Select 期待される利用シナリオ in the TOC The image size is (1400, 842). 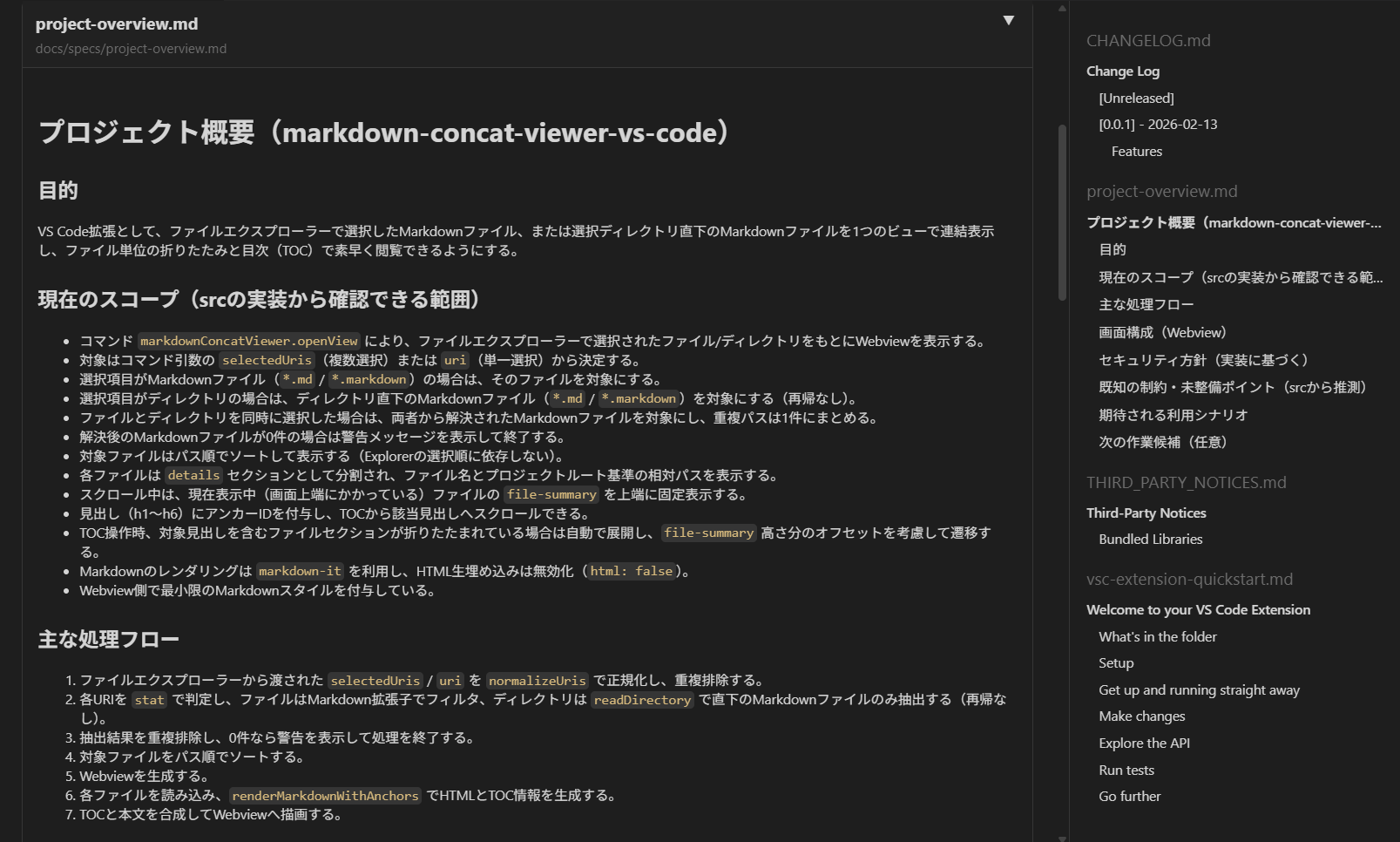pyautogui.click(x=1173, y=416)
